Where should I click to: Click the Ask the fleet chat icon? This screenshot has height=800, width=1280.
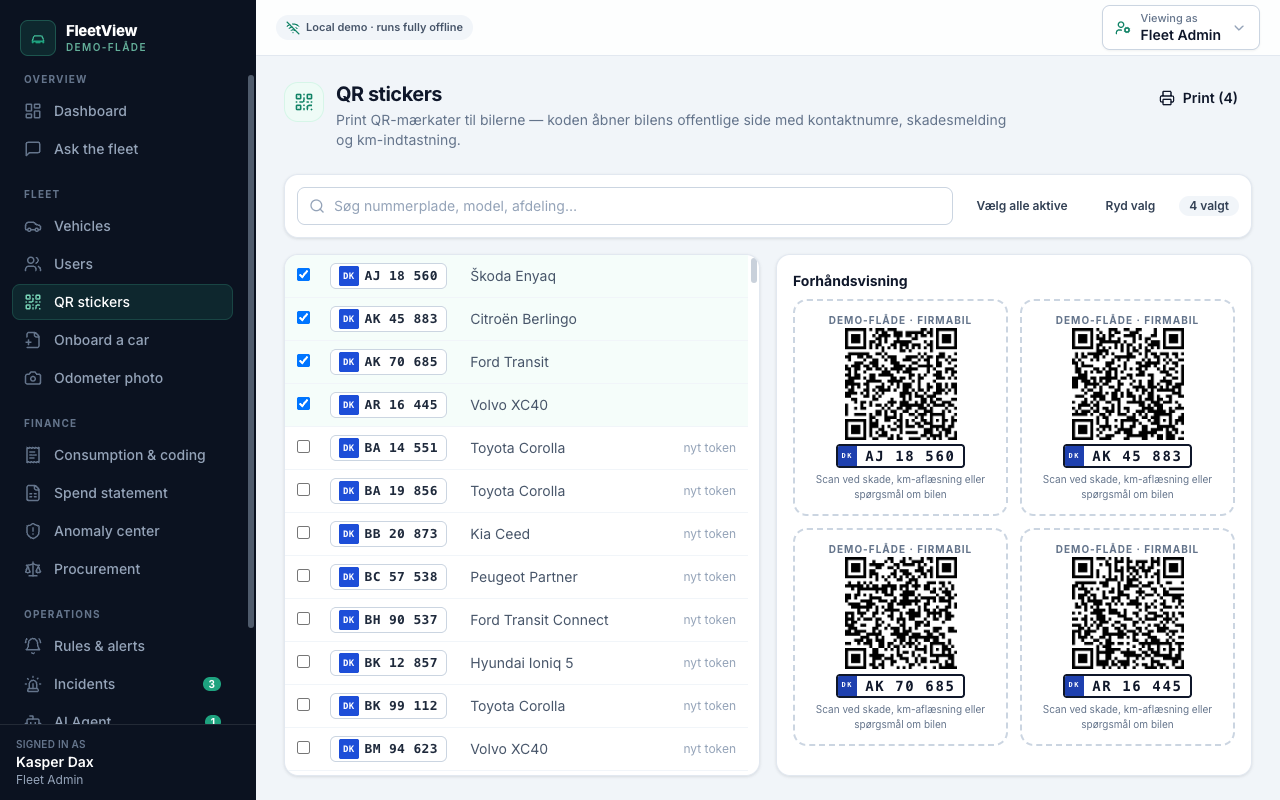coord(33,149)
